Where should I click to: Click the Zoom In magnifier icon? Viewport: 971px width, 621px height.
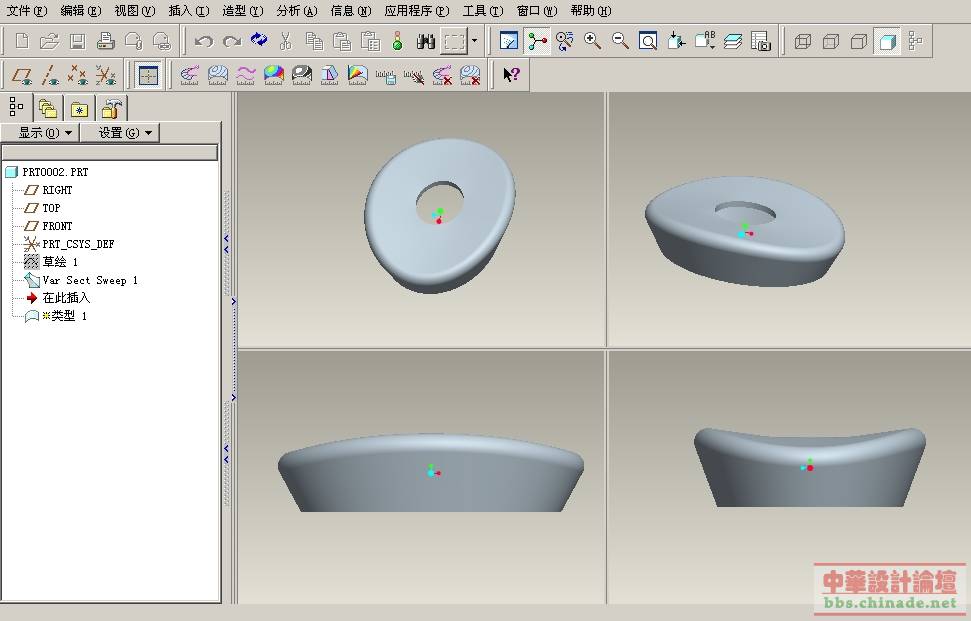(592, 41)
